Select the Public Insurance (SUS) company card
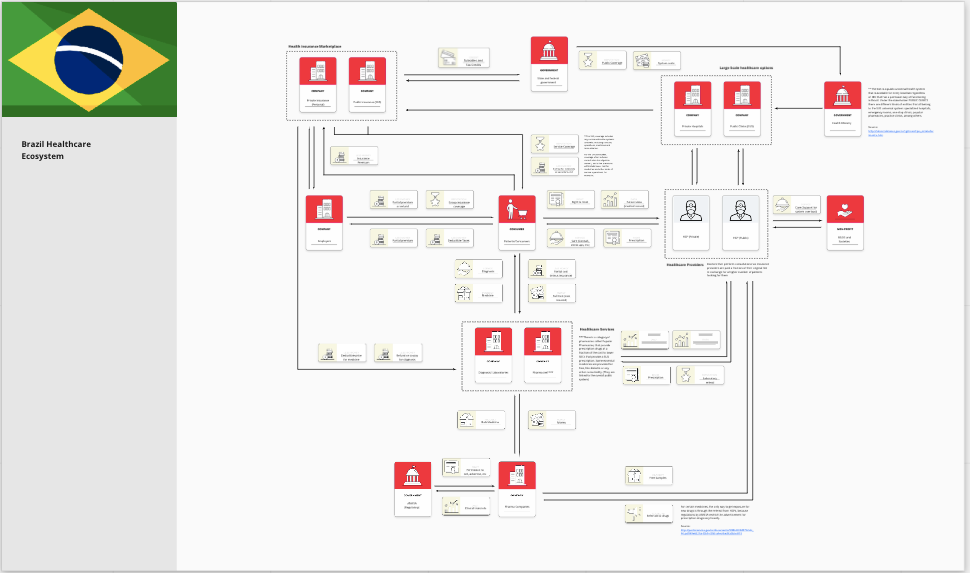Screen dimensions: 970x573 click(x=367, y=85)
